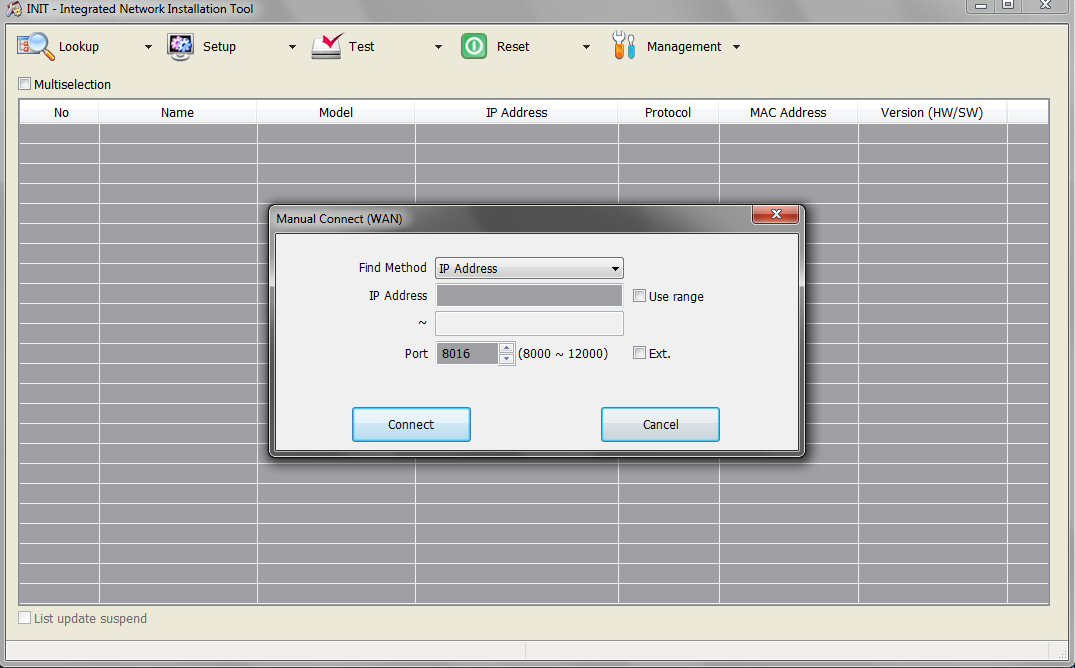Tick the Use range checkbox
Viewport: 1075px width, 668px height.
pyautogui.click(x=639, y=296)
